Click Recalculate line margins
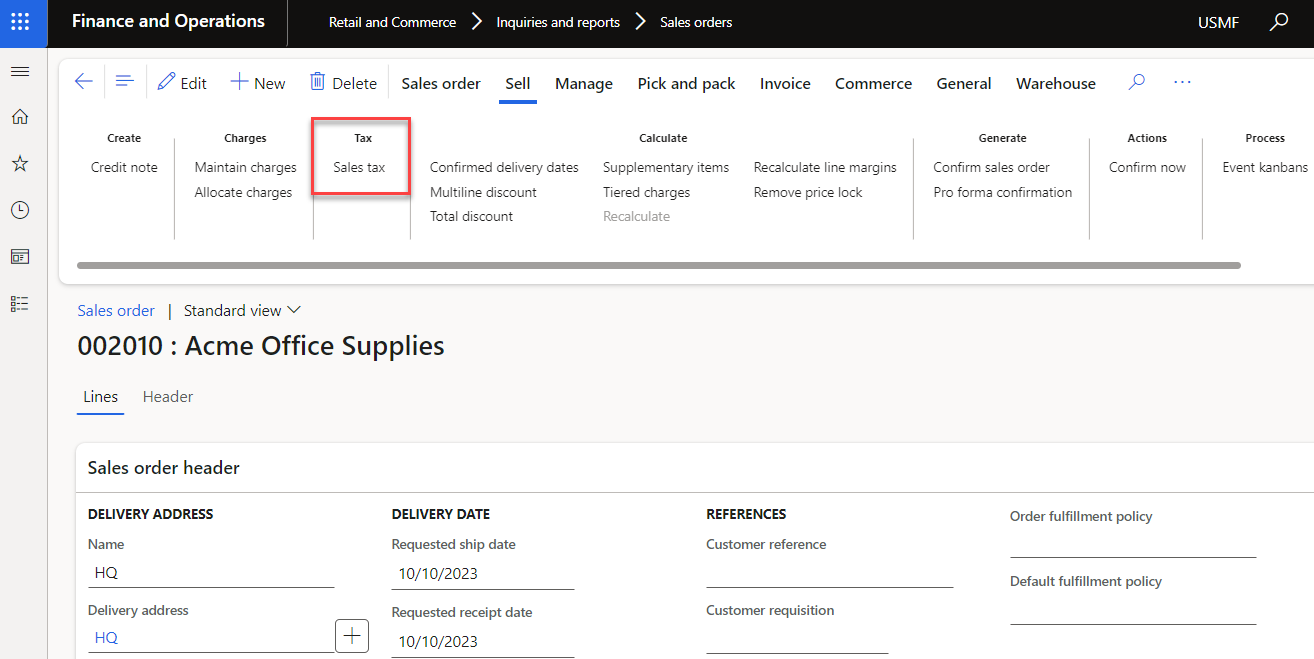Screen dimensions: 1314x659 [825, 167]
